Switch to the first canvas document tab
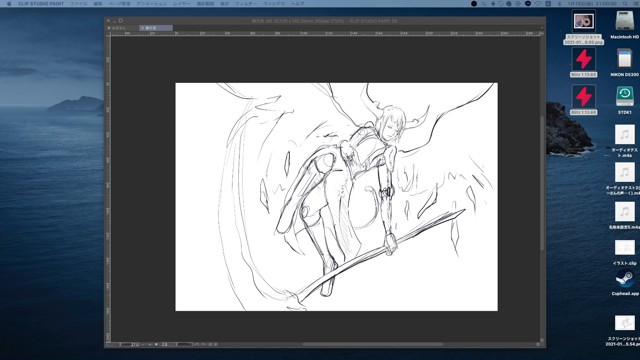 click(122, 28)
